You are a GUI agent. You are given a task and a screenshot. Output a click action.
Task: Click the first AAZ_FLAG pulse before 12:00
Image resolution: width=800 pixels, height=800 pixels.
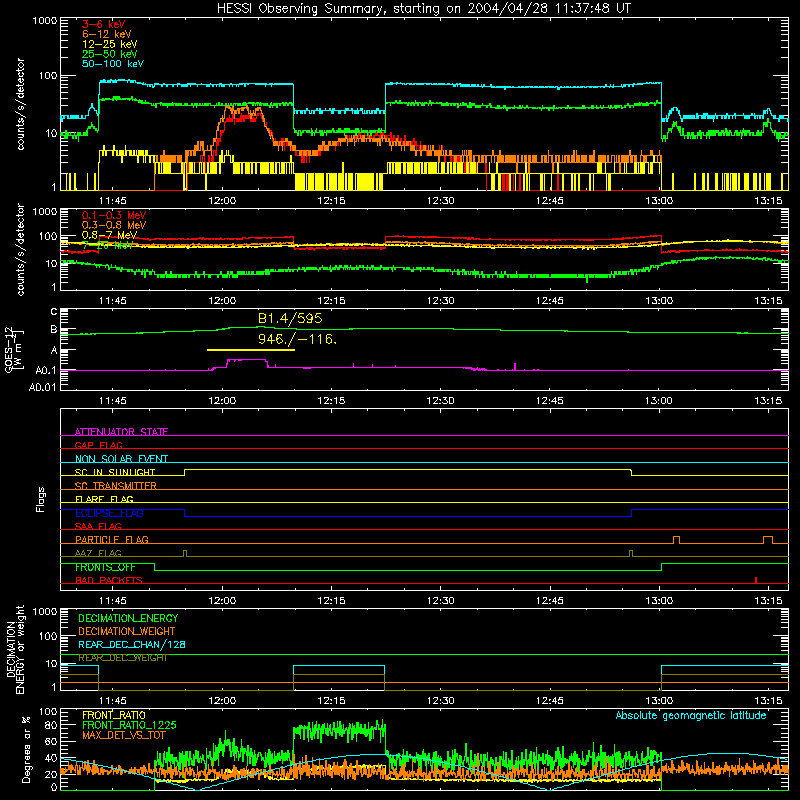coord(185,553)
